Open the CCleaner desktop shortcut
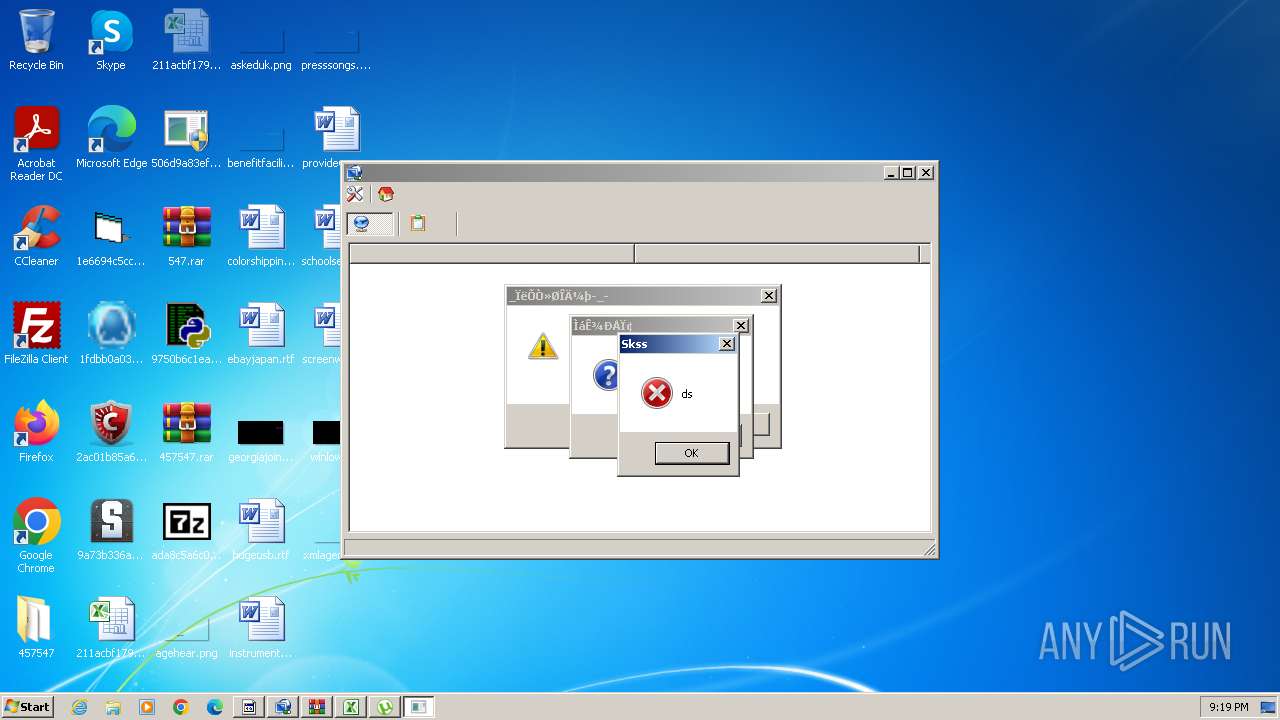 [36, 236]
